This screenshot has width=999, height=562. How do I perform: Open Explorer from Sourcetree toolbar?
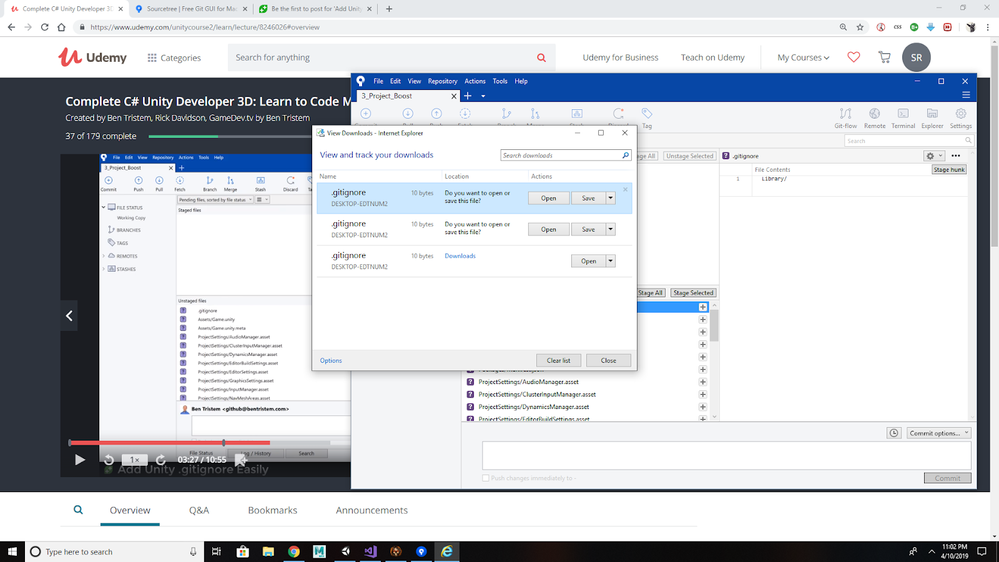pyautogui.click(x=932, y=118)
